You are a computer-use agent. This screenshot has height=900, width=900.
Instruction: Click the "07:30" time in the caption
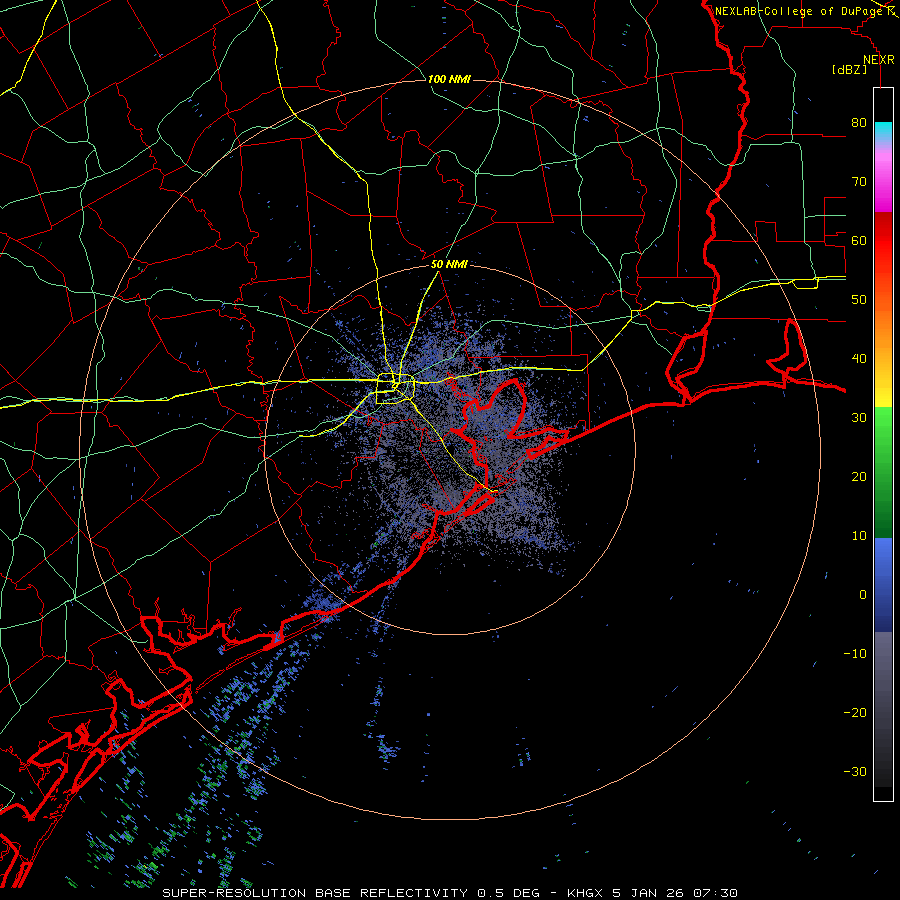click(x=715, y=893)
